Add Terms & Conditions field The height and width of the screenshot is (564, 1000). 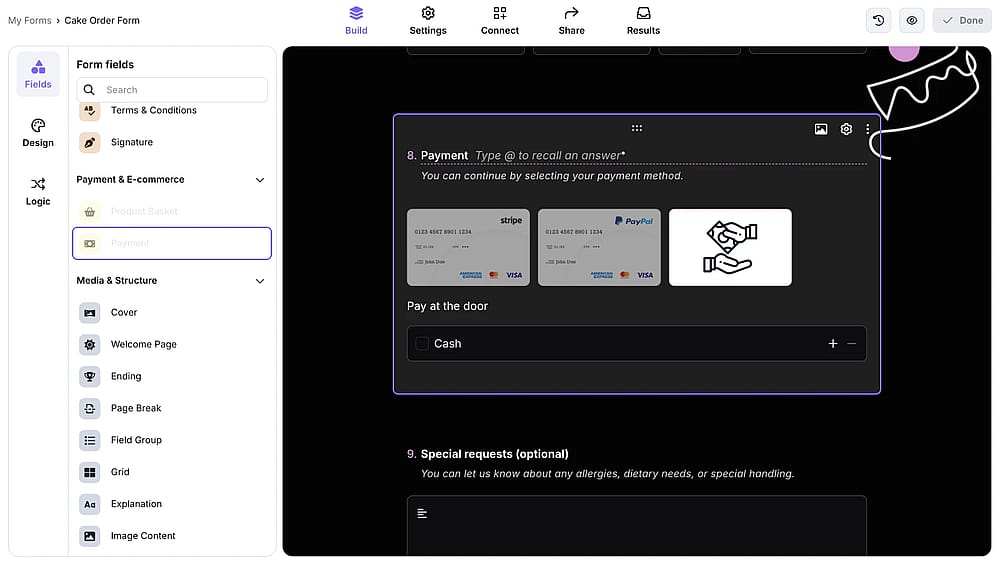pos(154,110)
